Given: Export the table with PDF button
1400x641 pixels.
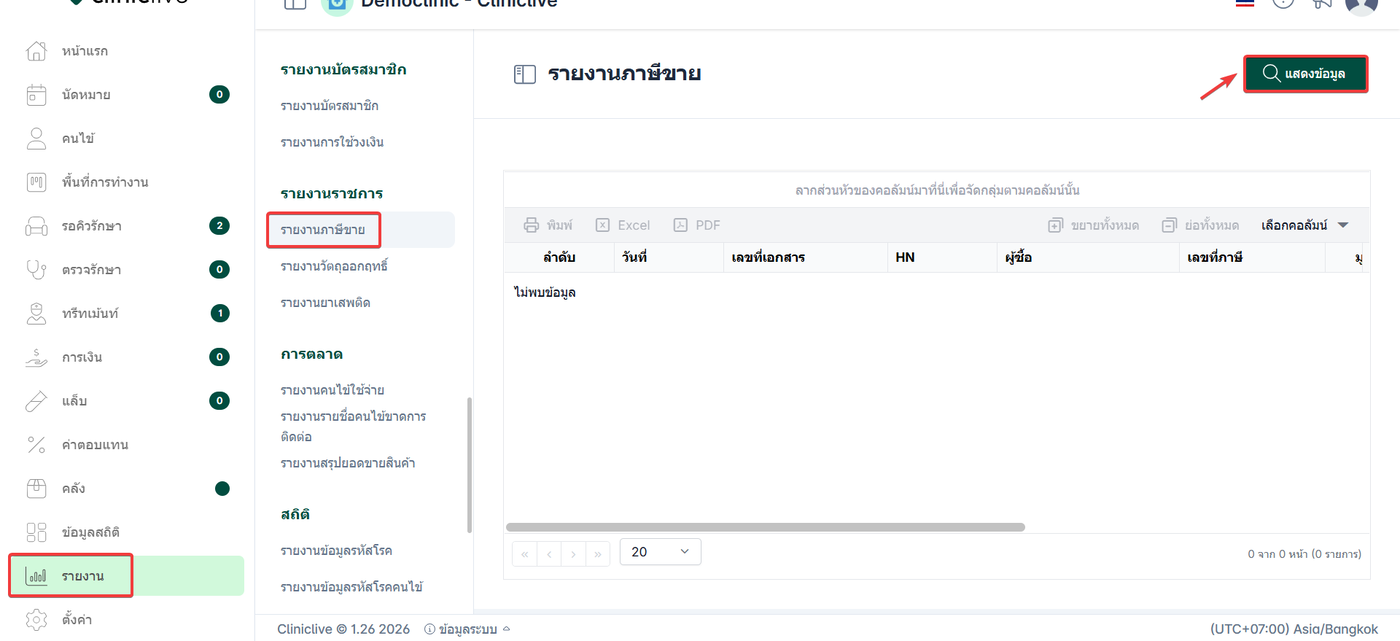Looking at the screenshot, I should (697, 225).
